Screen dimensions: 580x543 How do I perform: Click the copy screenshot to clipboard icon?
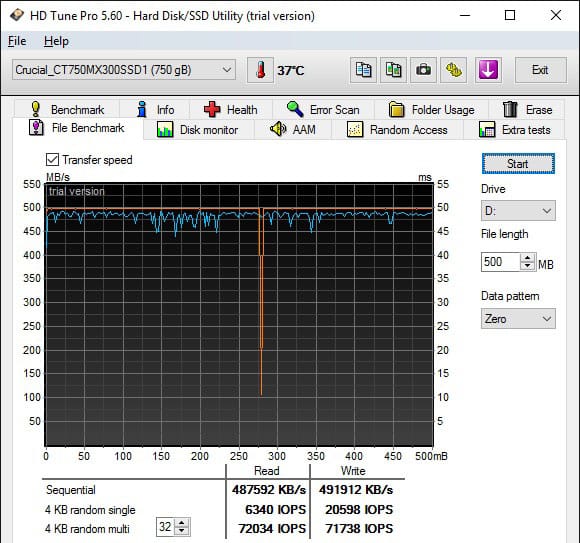click(393, 70)
